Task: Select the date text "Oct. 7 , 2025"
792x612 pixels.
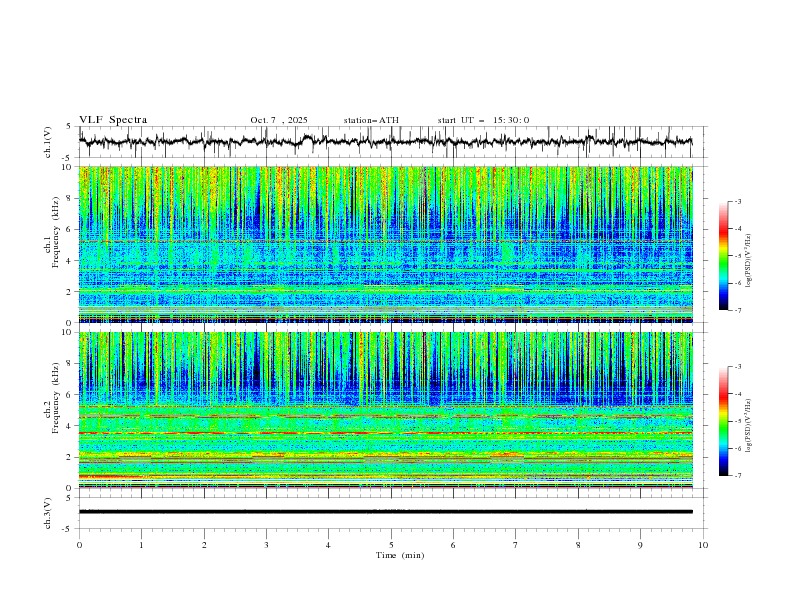Action: [x=279, y=120]
